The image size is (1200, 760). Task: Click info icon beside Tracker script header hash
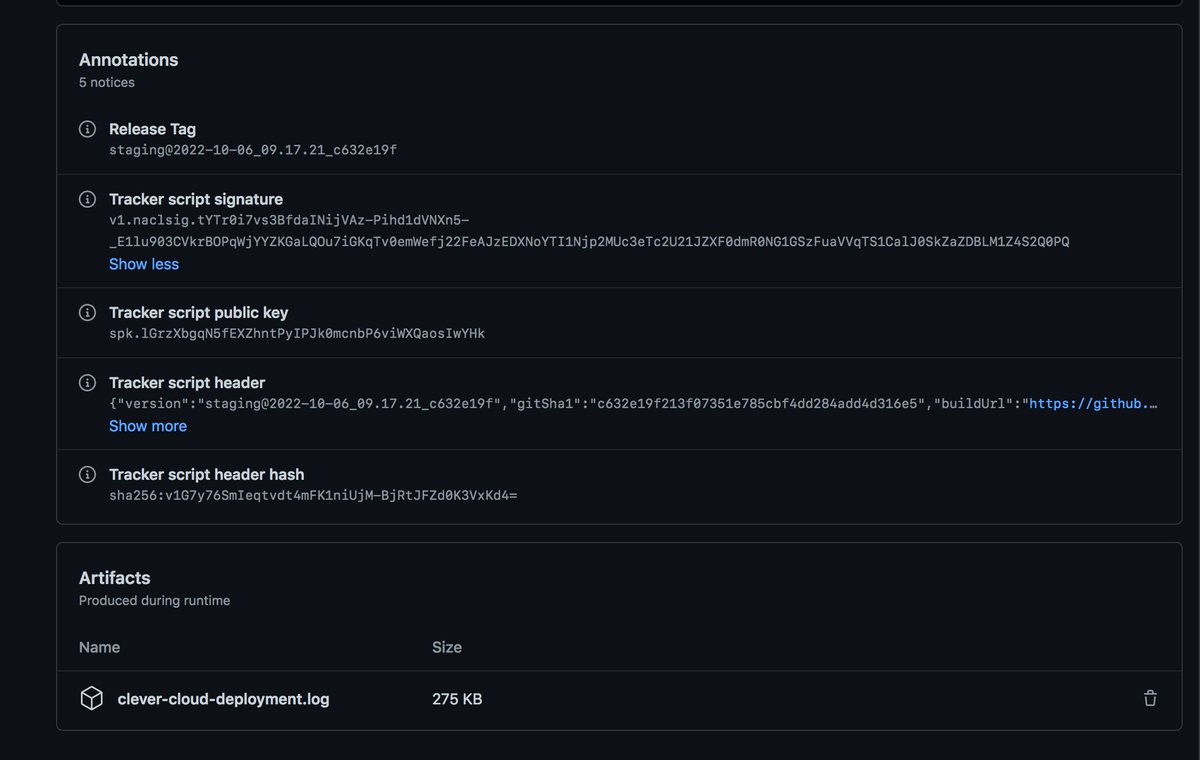pos(88,474)
